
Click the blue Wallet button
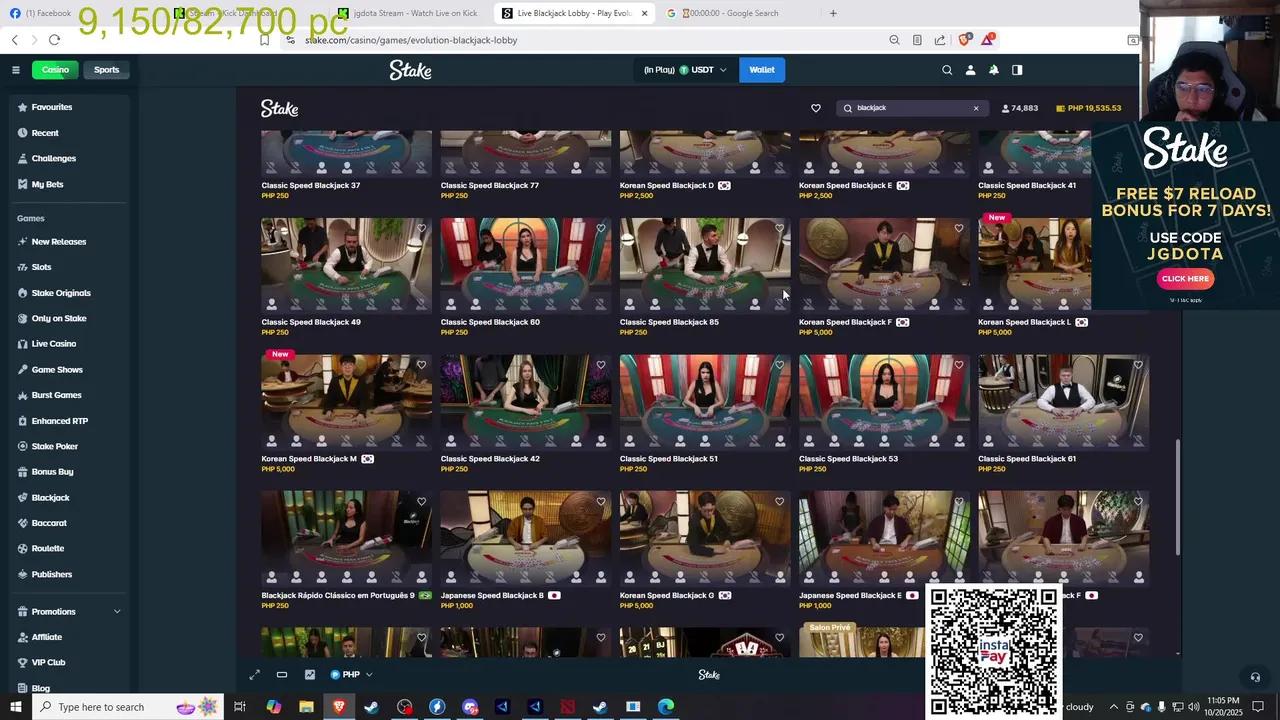[x=762, y=70]
